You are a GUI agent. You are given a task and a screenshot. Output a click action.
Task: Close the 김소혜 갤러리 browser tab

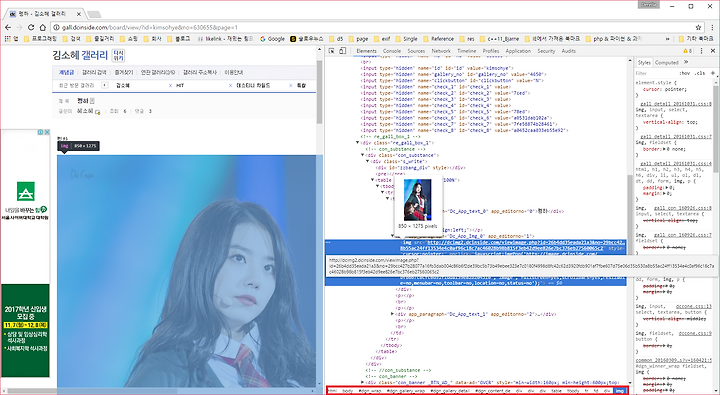coord(79,14)
